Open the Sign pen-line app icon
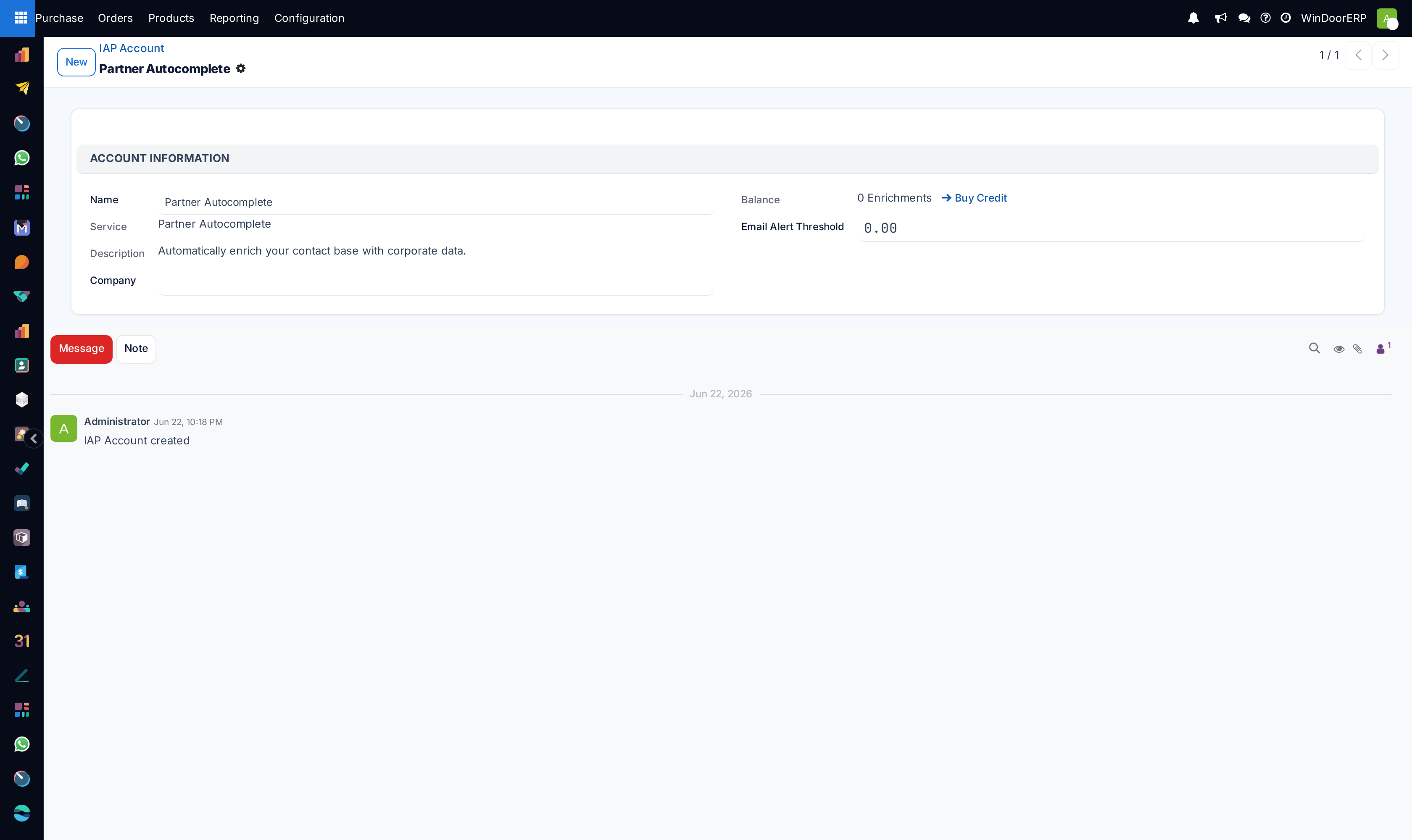Image resolution: width=1412 pixels, height=840 pixels. [x=21, y=676]
